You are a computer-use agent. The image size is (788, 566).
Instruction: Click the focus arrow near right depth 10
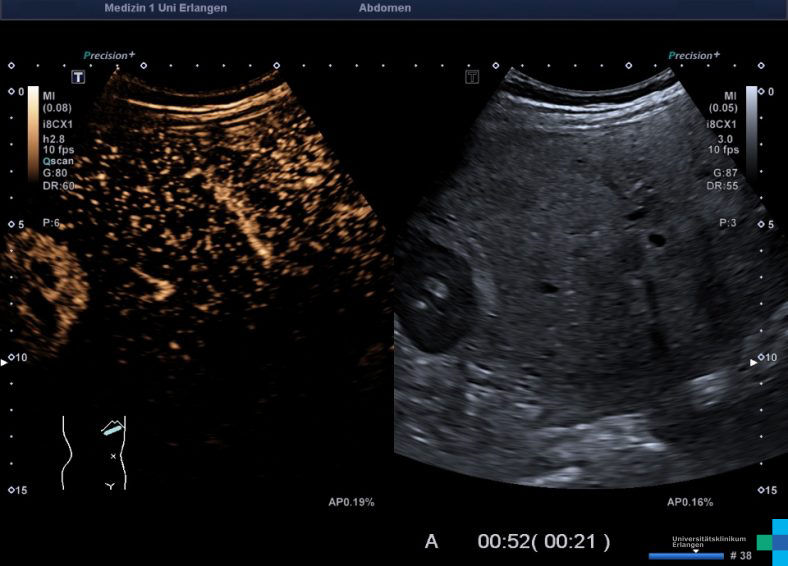click(x=755, y=363)
